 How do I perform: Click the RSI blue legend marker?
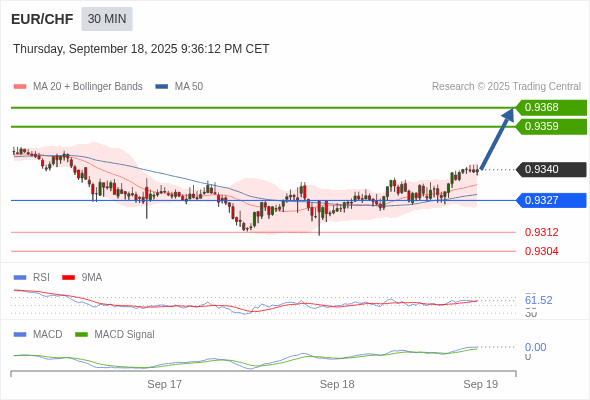pos(20,278)
